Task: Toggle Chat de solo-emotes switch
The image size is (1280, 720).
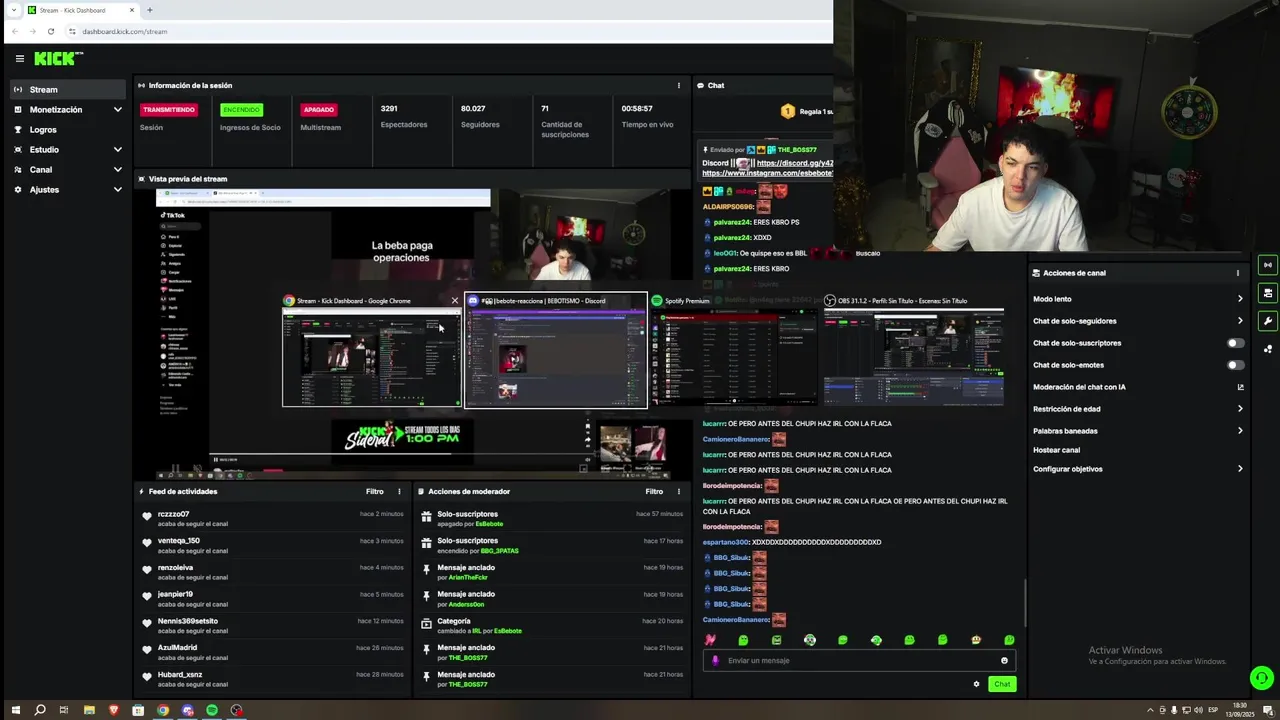Action: tap(1236, 365)
